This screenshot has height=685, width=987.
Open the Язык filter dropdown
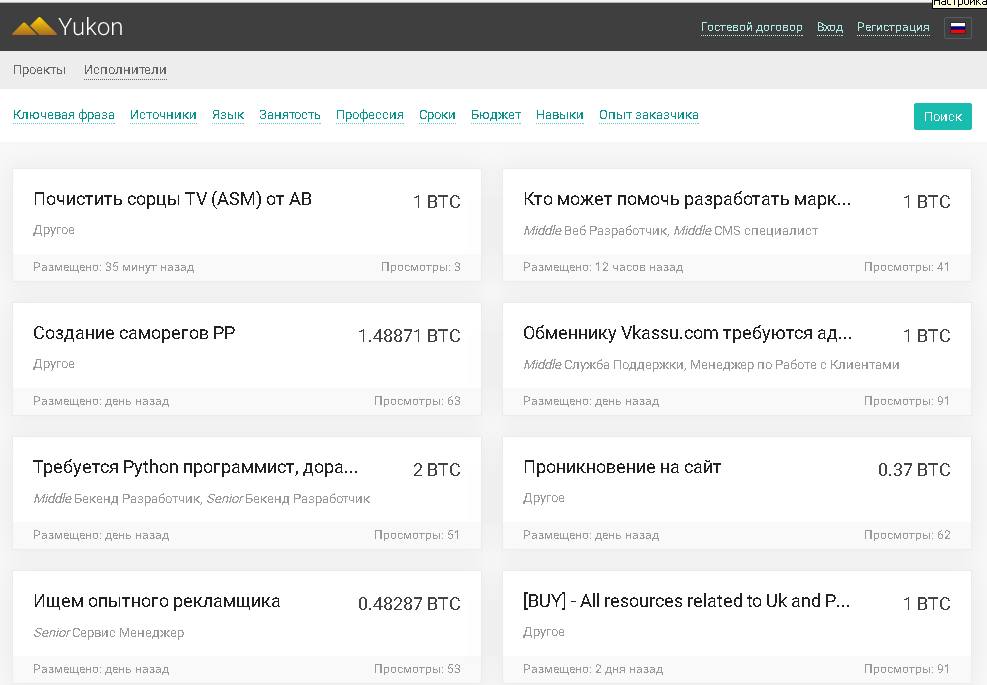tap(228, 115)
